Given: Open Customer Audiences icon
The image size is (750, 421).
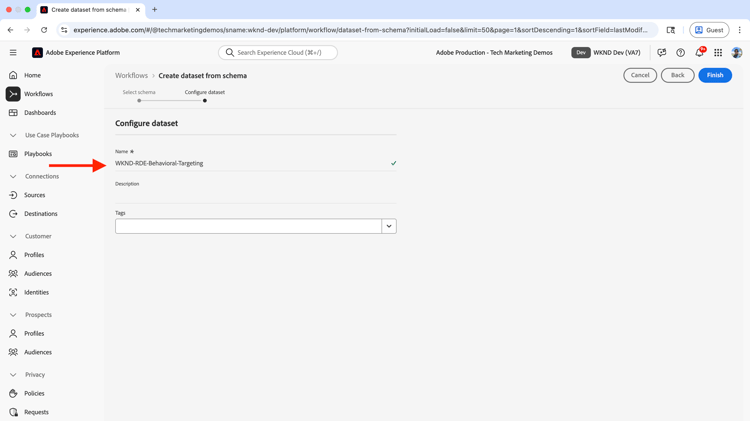Looking at the screenshot, I should coord(13,273).
